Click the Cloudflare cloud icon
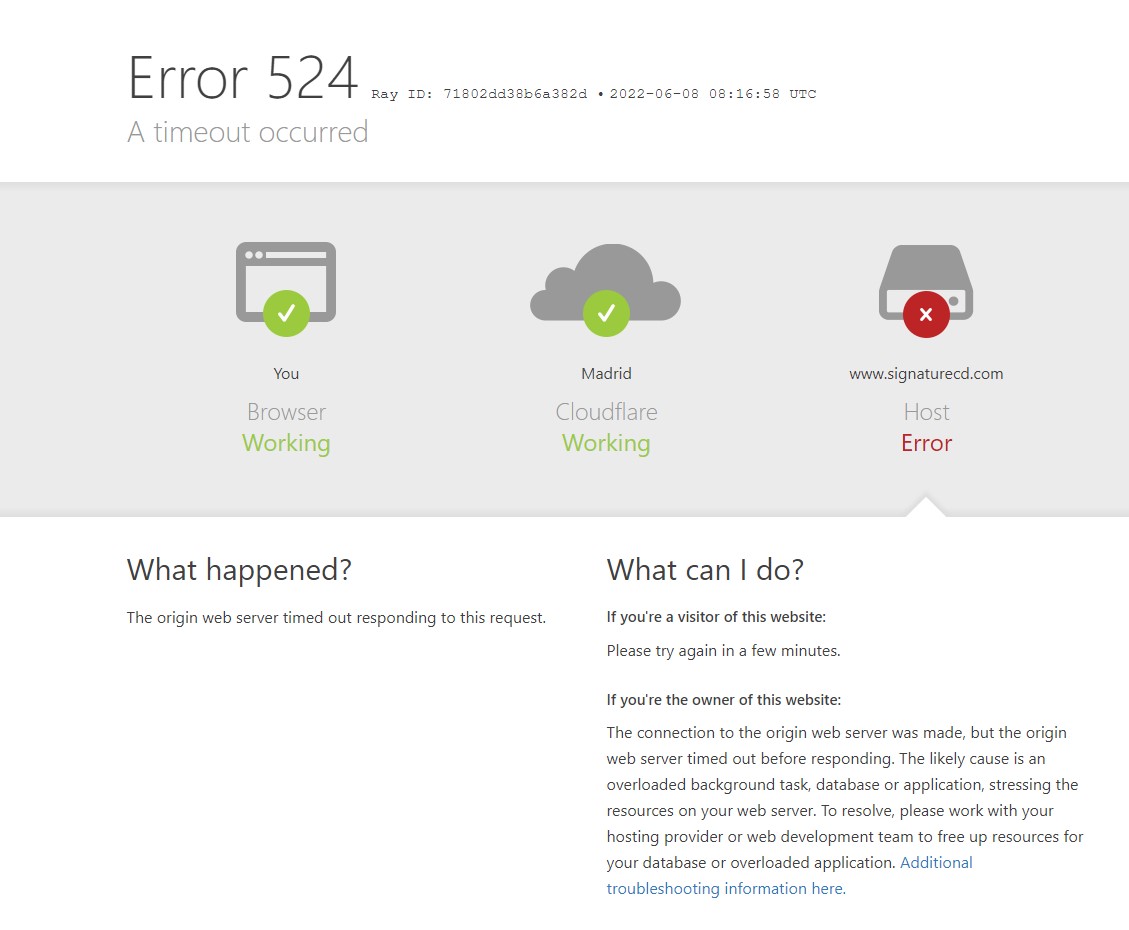1129x930 pixels. click(x=606, y=282)
